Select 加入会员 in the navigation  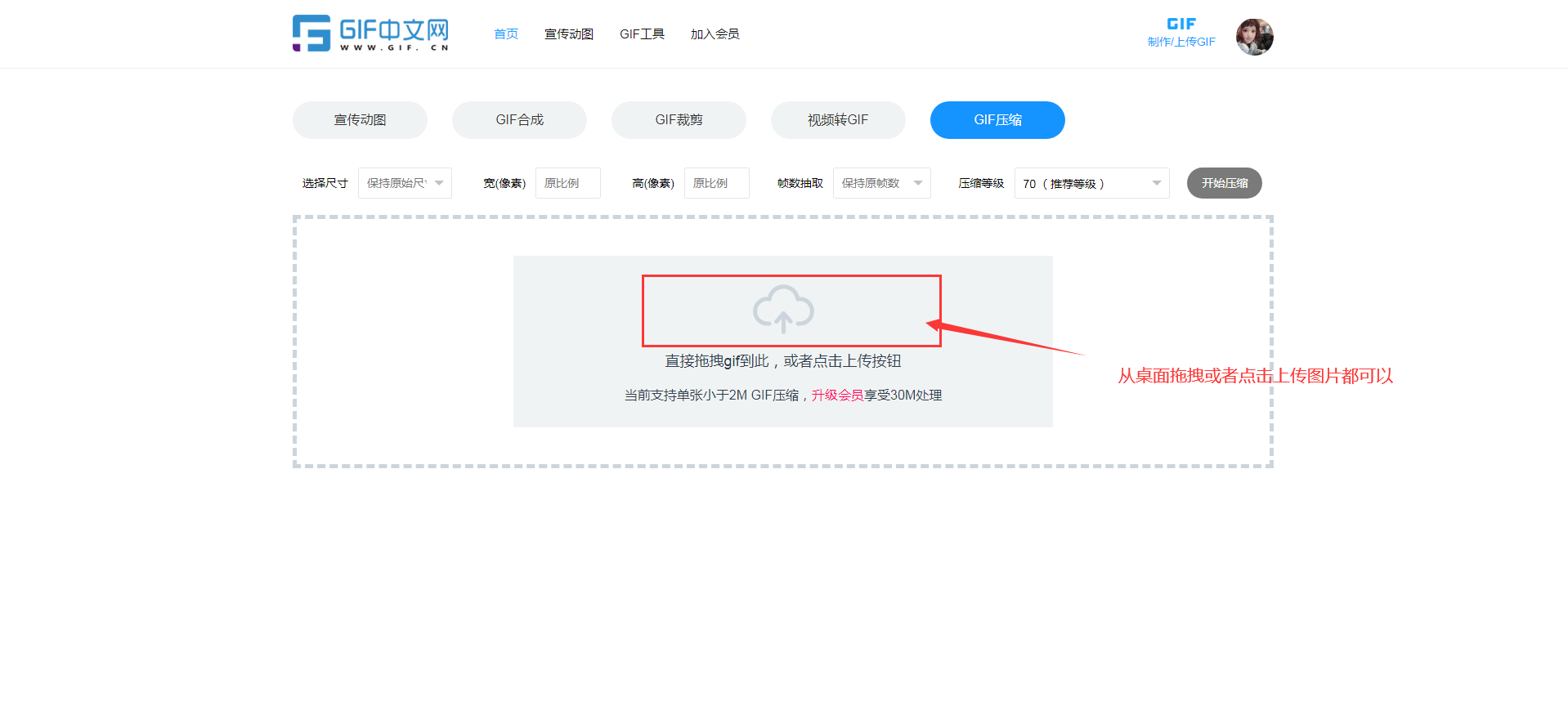[715, 34]
